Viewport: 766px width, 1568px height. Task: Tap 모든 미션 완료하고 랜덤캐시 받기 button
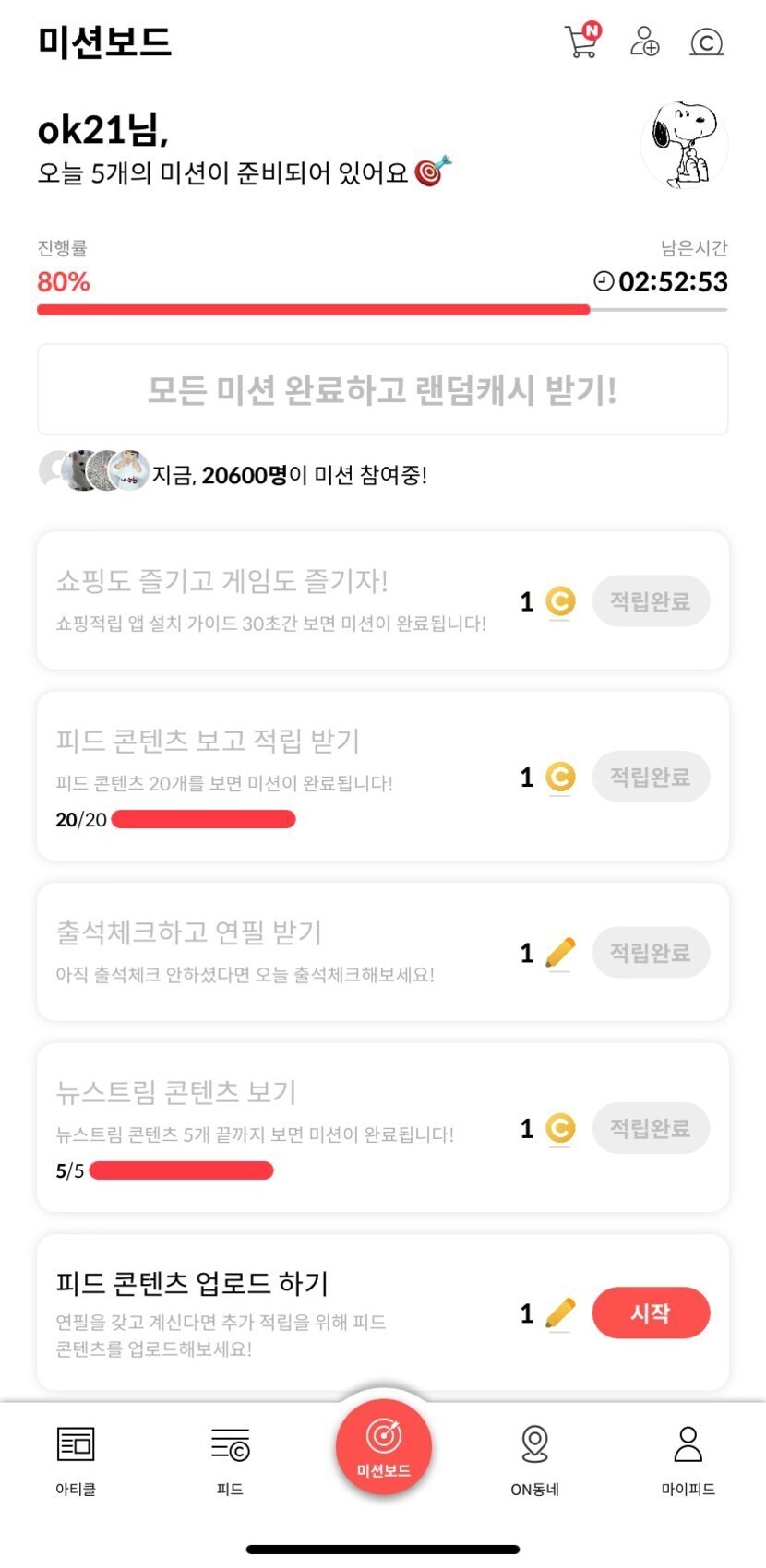[382, 389]
